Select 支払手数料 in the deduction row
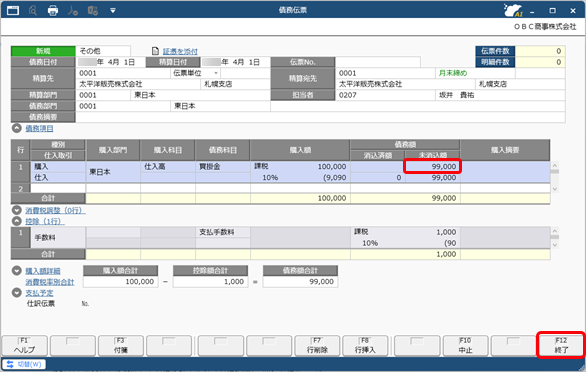The image size is (586, 372). click(x=223, y=232)
